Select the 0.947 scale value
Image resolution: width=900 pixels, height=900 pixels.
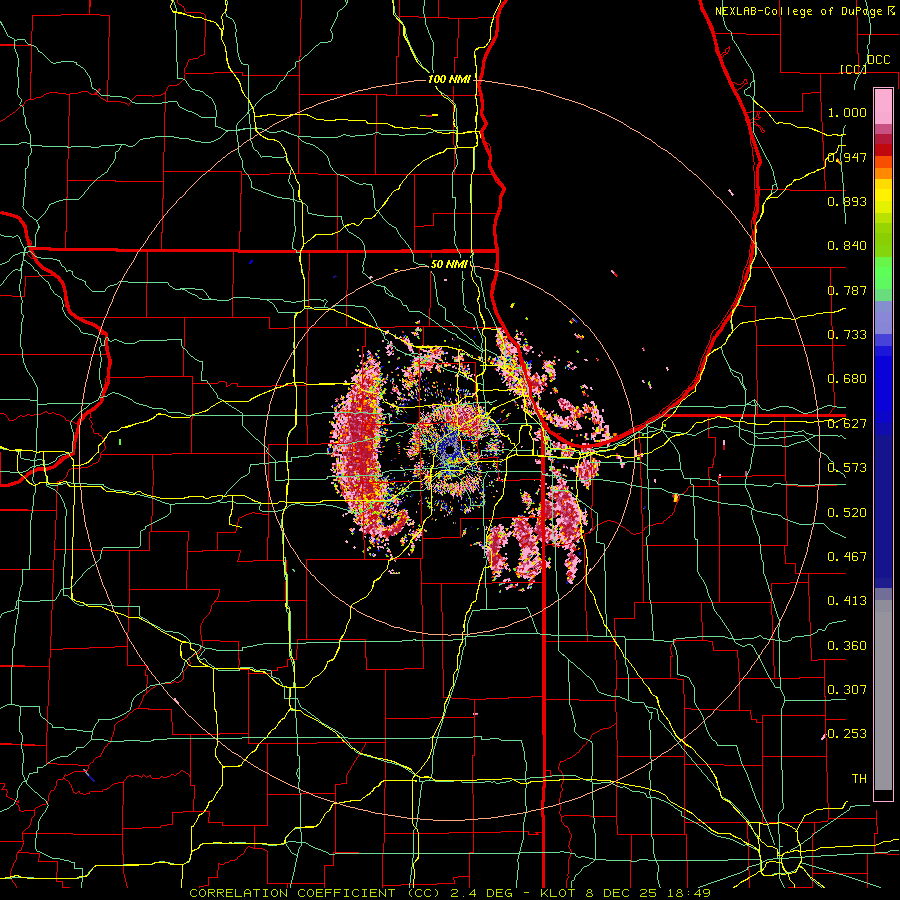pos(847,157)
